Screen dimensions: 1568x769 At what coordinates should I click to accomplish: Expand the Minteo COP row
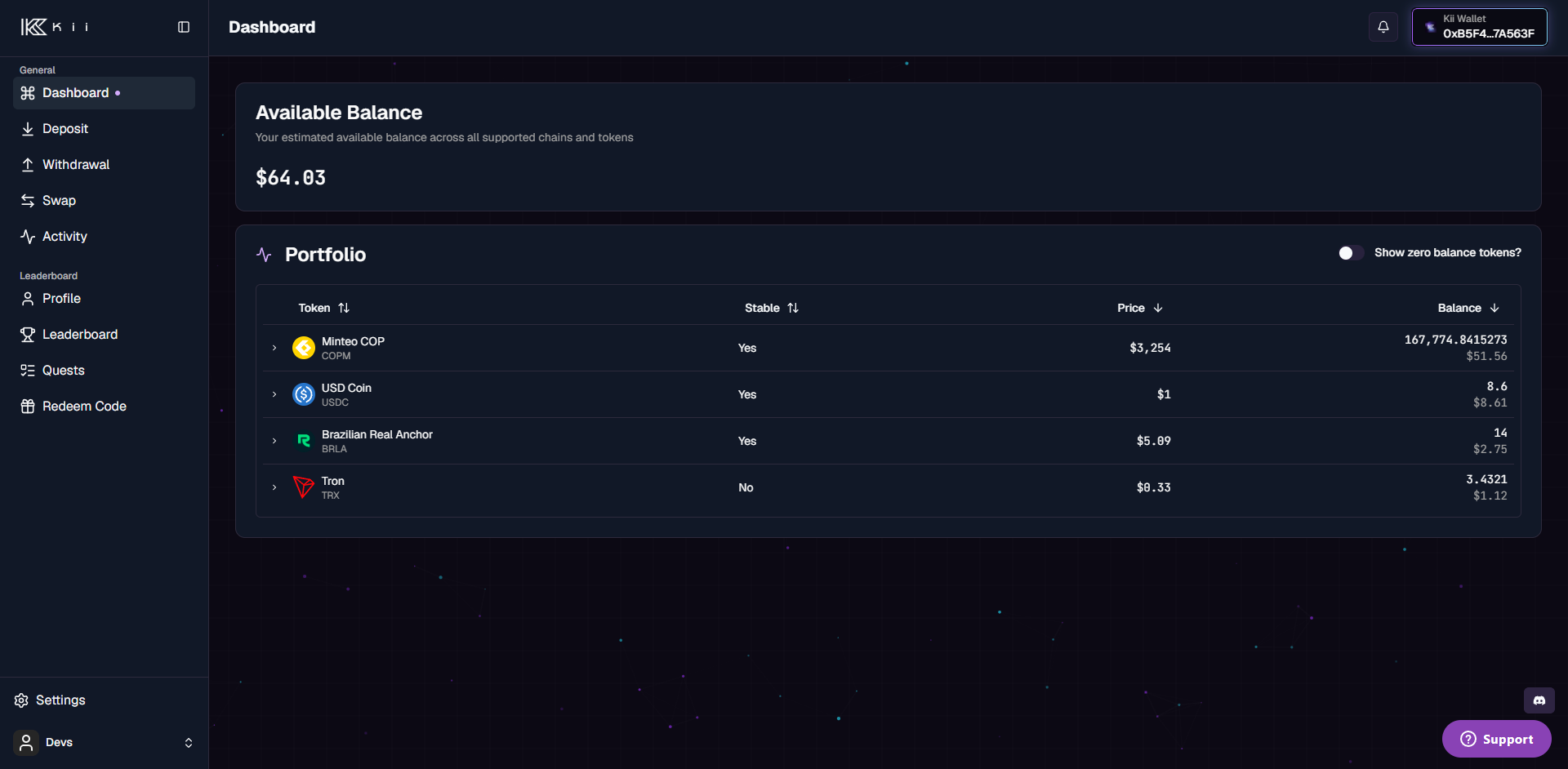(x=274, y=348)
